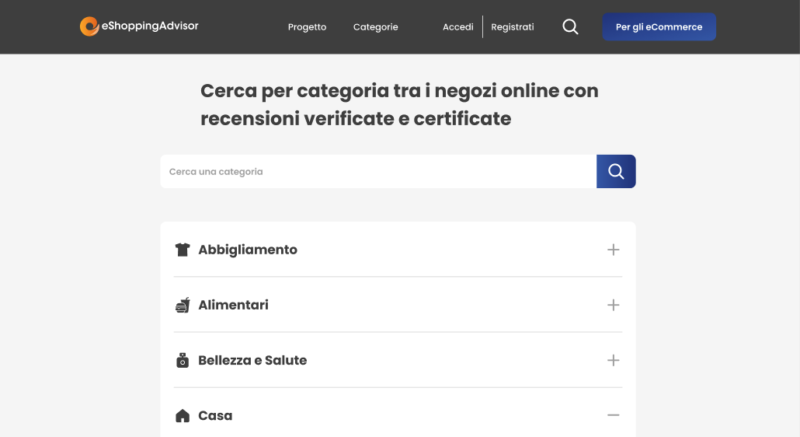Select the Bellezza e Salute category title
The width and height of the screenshot is (800, 437).
[252, 360]
